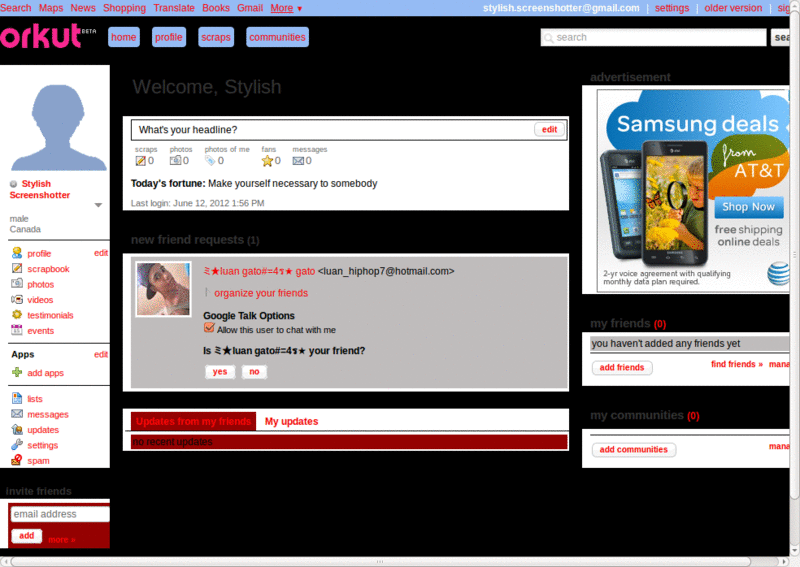800x567 pixels.
Task: Click the add communities button
Action: 634,450
